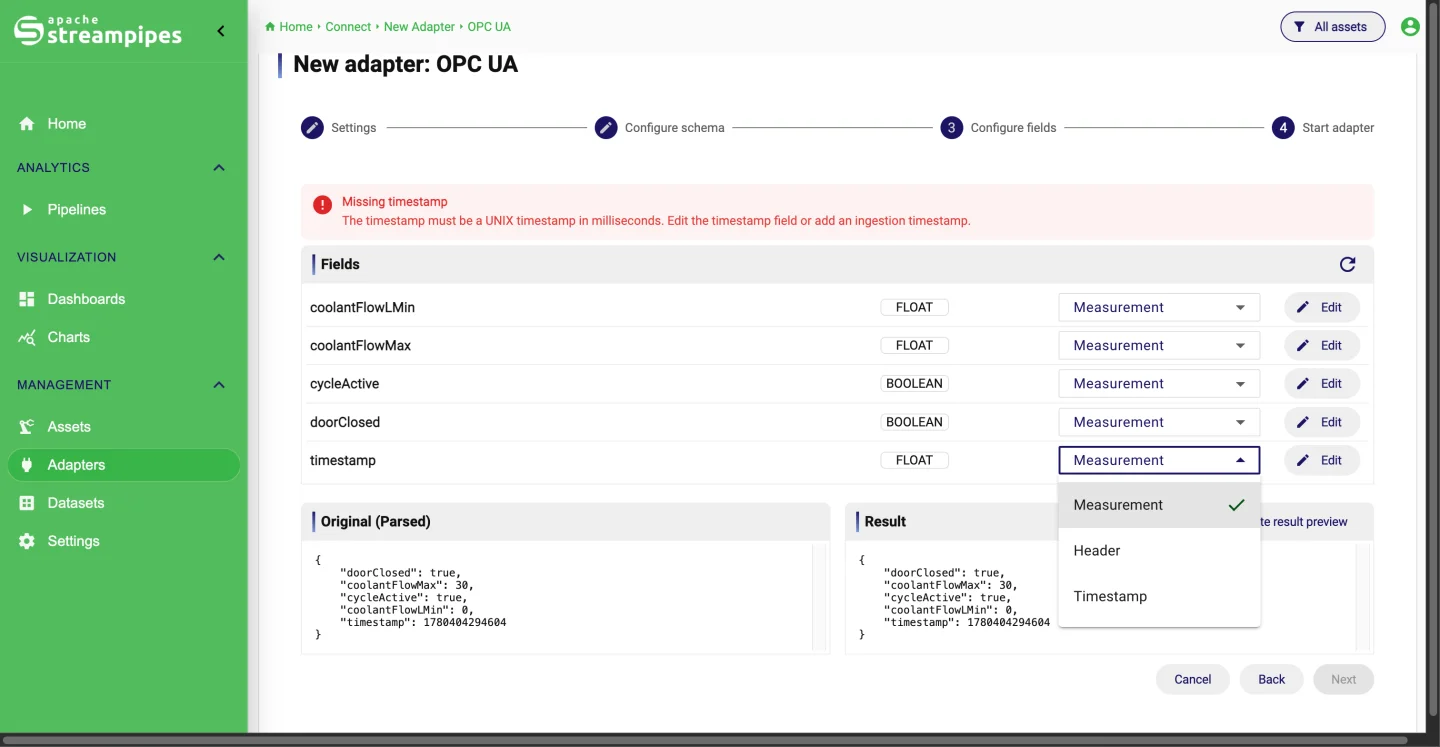Click FLOAT type badge of coolantFlowLMin
The width and height of the screenshot is (1440, 747).
click(914, 308)
